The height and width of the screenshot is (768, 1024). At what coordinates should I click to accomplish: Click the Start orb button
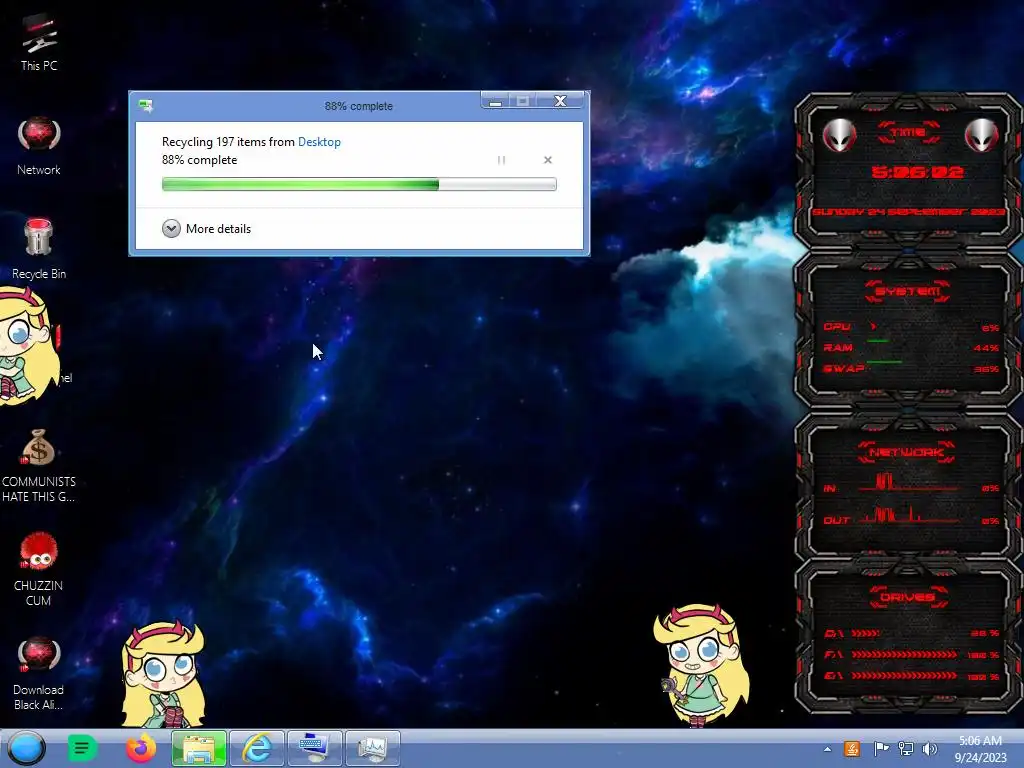click(x=27, y=748)
